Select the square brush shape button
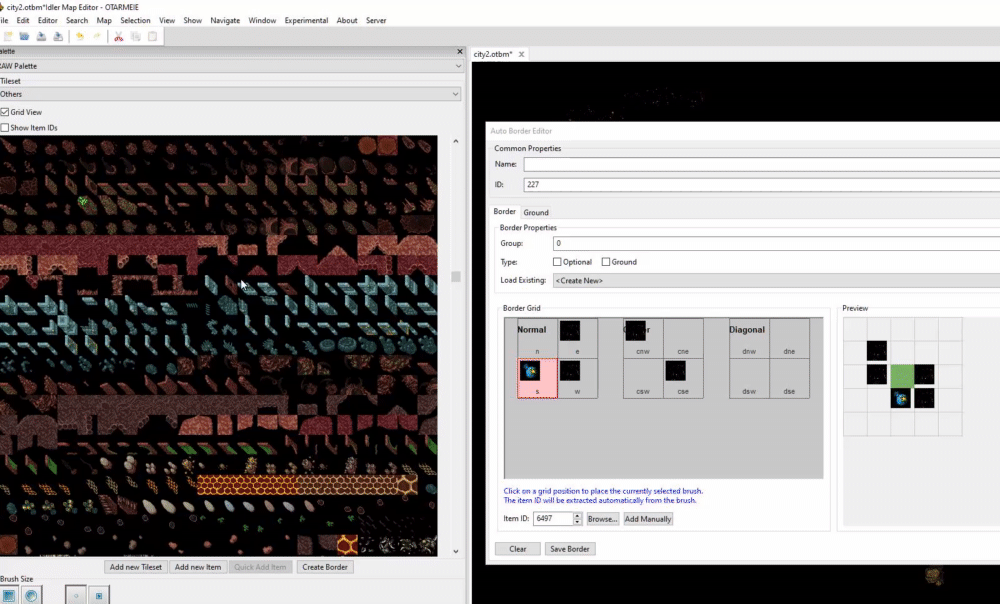 click(9, 595)
